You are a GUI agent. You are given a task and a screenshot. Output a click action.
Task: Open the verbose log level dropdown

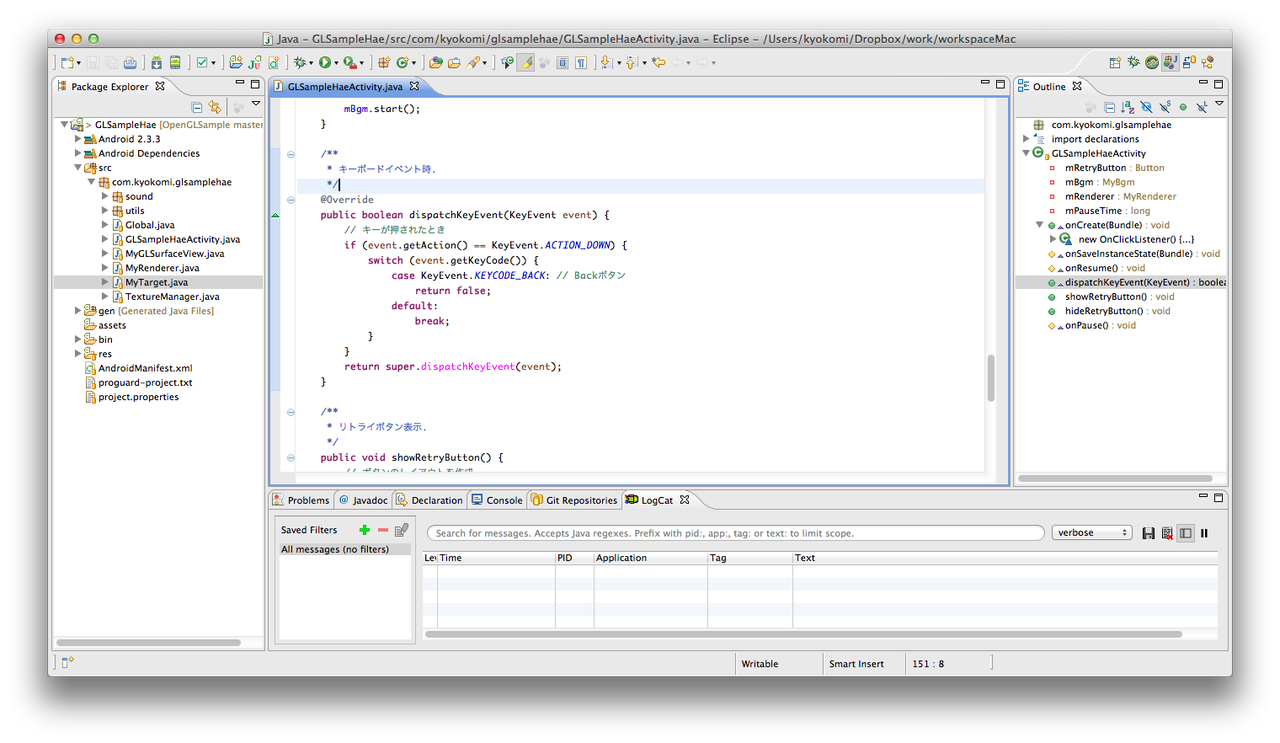click(x=1091, y=532)
